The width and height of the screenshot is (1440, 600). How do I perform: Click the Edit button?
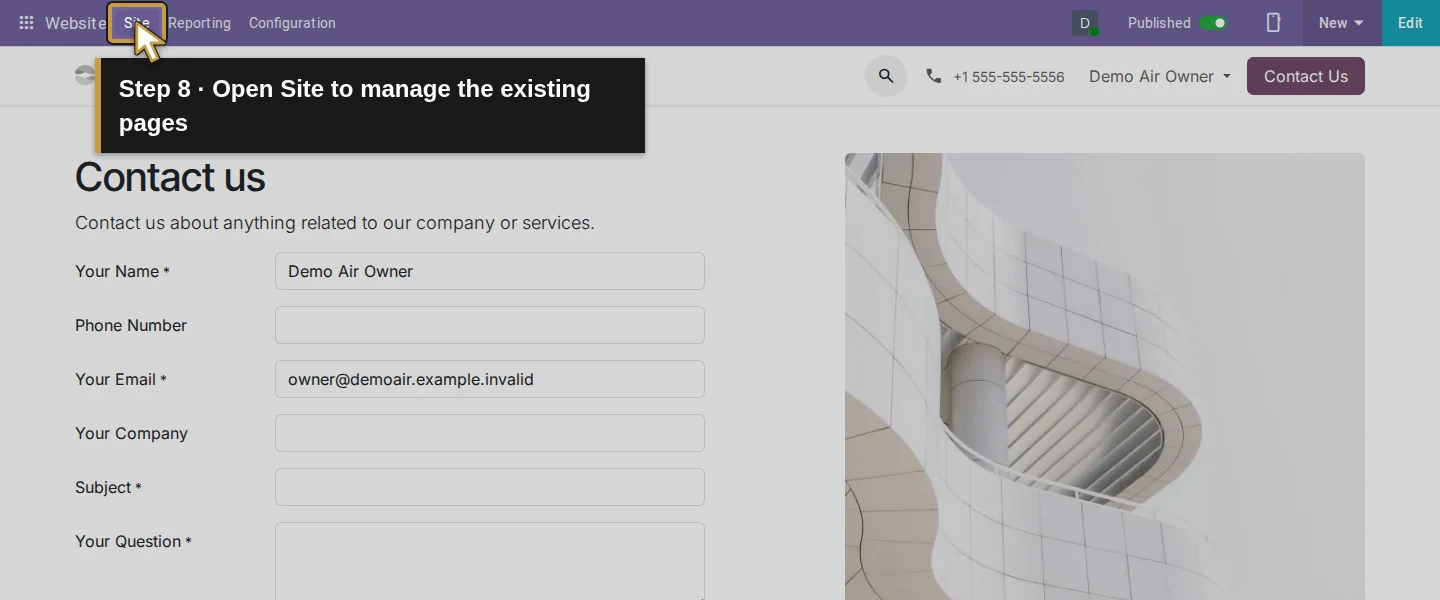click(x=1410, y=23)
